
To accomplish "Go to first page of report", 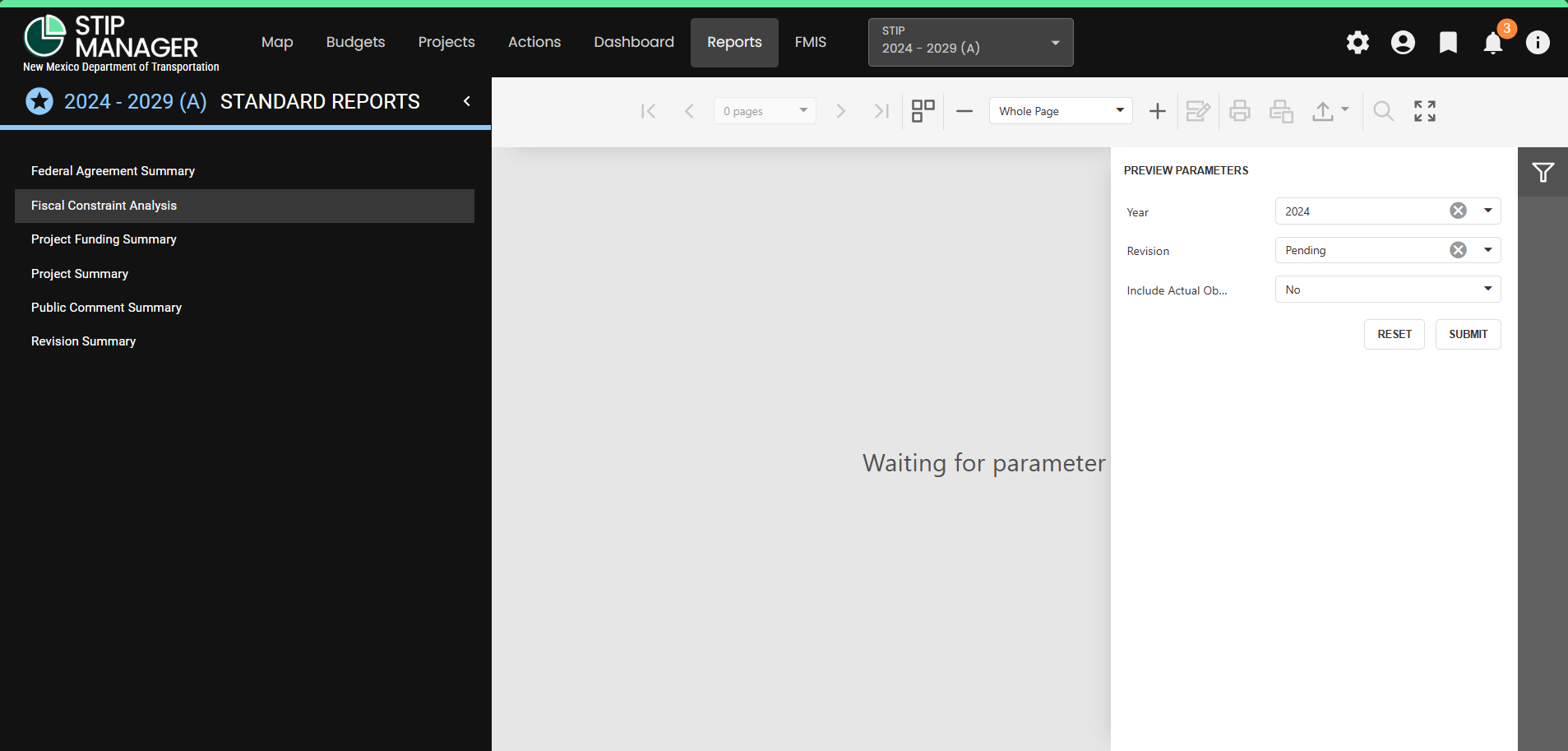I will [x=648, y=111].
